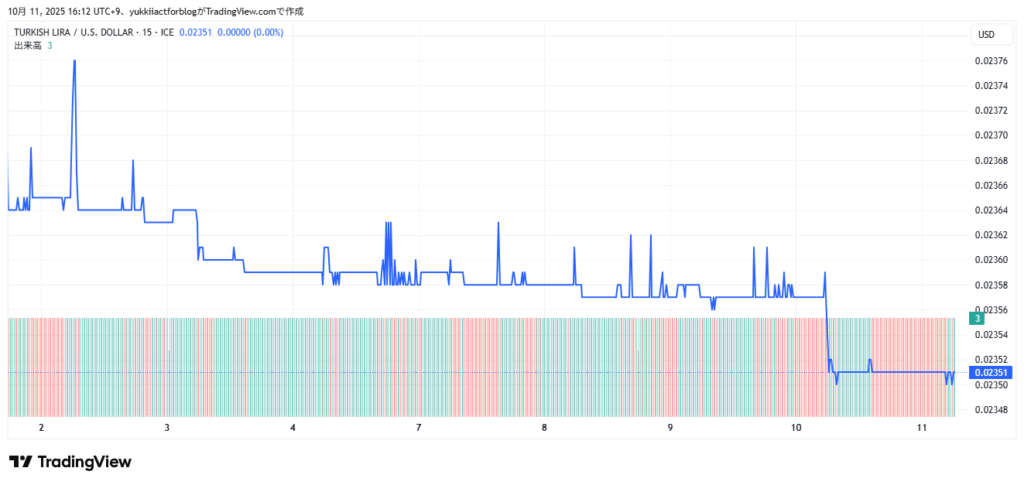This screenshot has height=485, width=1024.
Task: Click the blue 0.02351 current price label
Action: 990,372
